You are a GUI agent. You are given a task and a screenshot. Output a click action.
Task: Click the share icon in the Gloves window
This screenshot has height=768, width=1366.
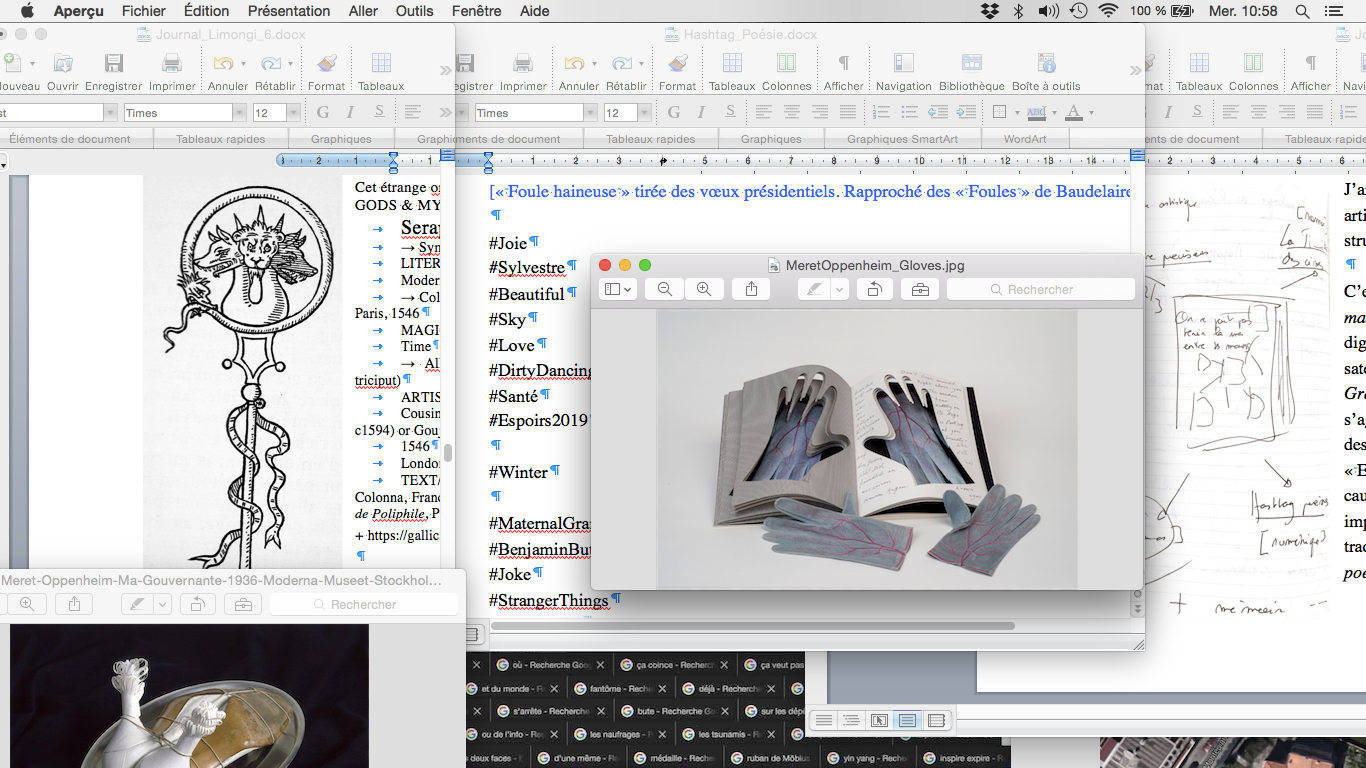(x=751, y=289)
